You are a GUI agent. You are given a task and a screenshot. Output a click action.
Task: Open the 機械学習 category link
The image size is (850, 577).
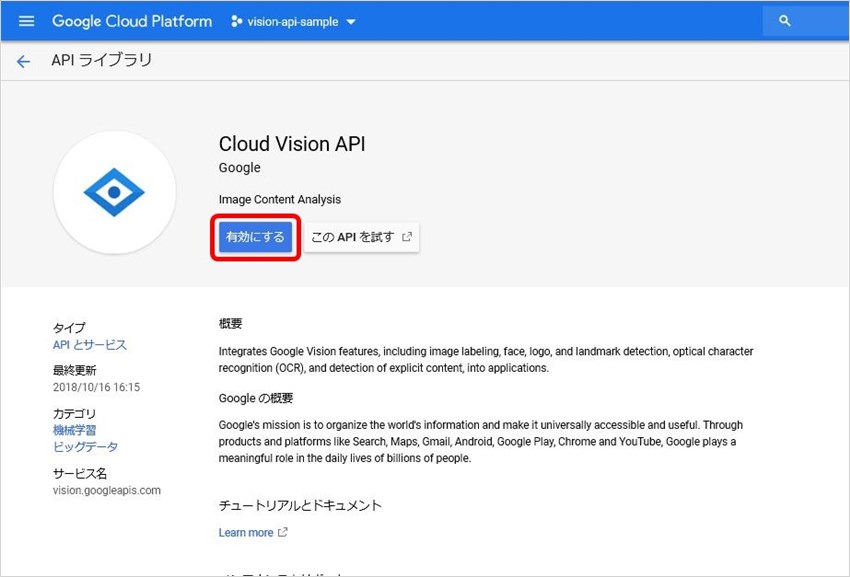[x=74, y=430]
